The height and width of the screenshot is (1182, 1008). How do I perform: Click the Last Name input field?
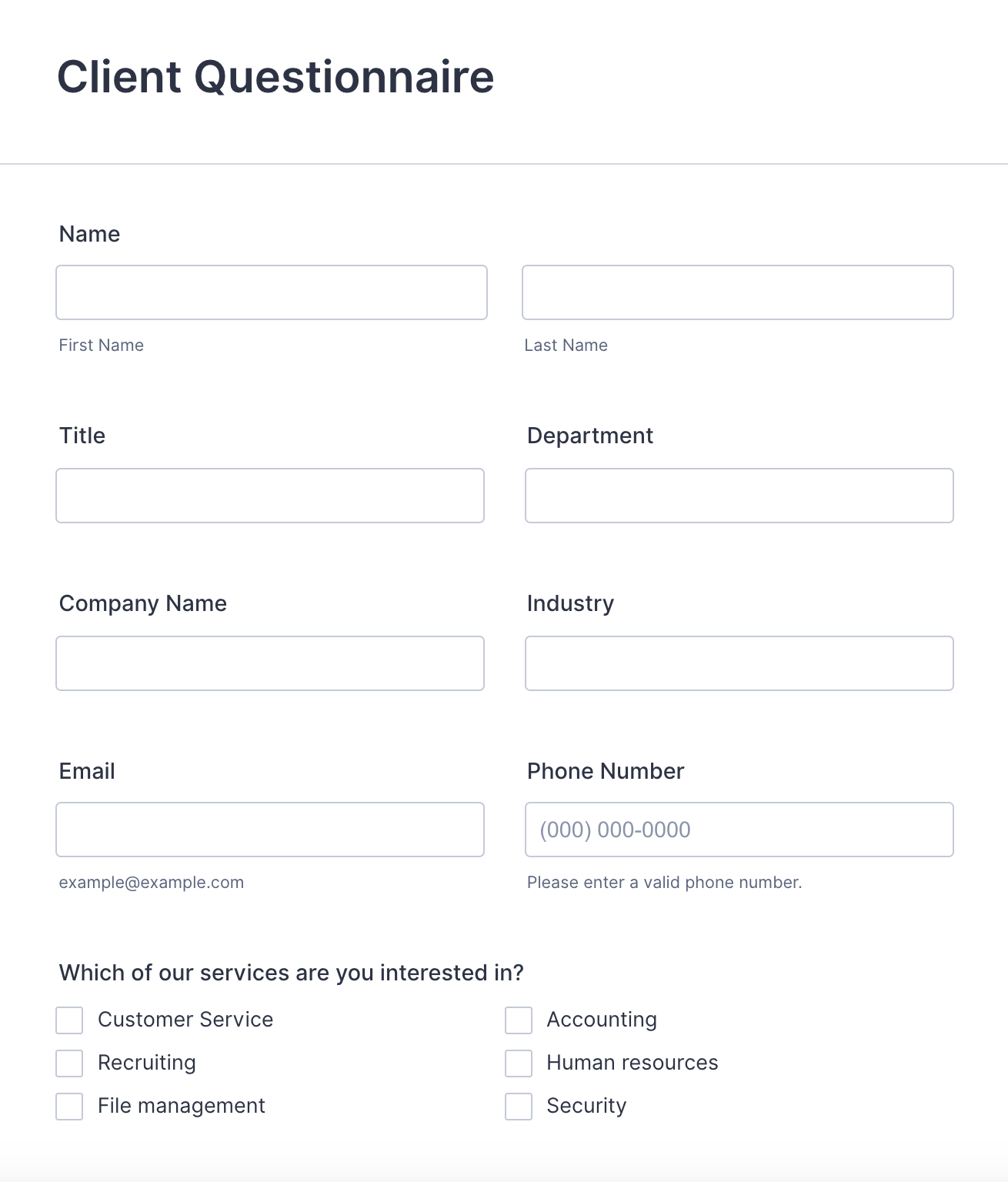point(737,292)
